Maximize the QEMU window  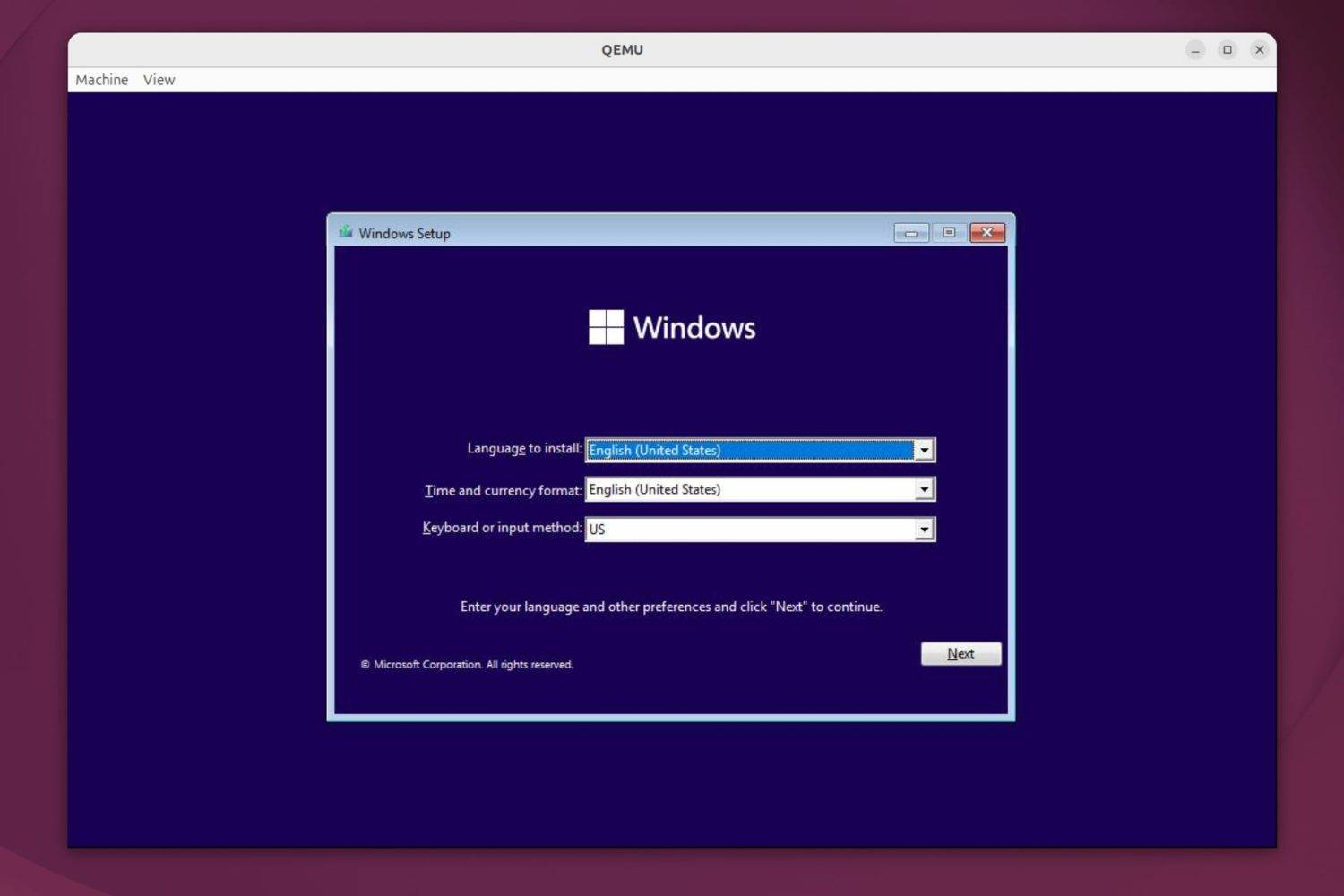coord(1228,50)
